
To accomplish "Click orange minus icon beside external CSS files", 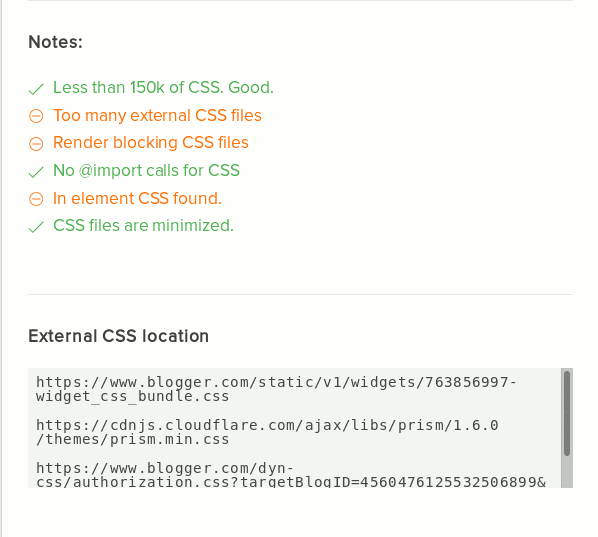I will click(36, 116).
